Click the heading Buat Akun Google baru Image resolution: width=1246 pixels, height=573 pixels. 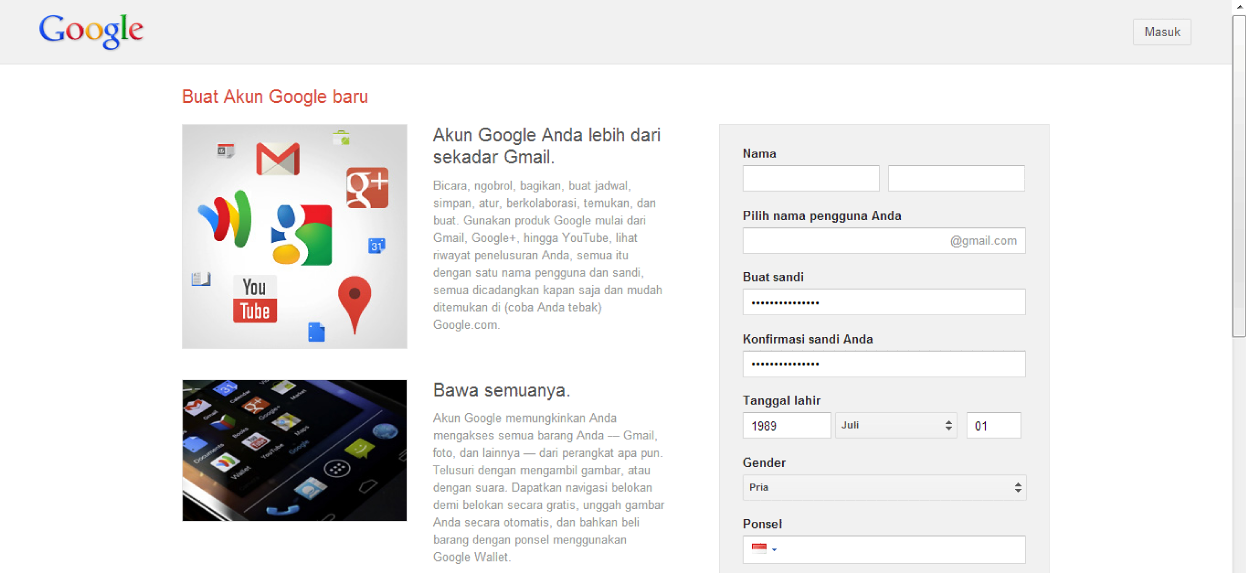(275, 97)
